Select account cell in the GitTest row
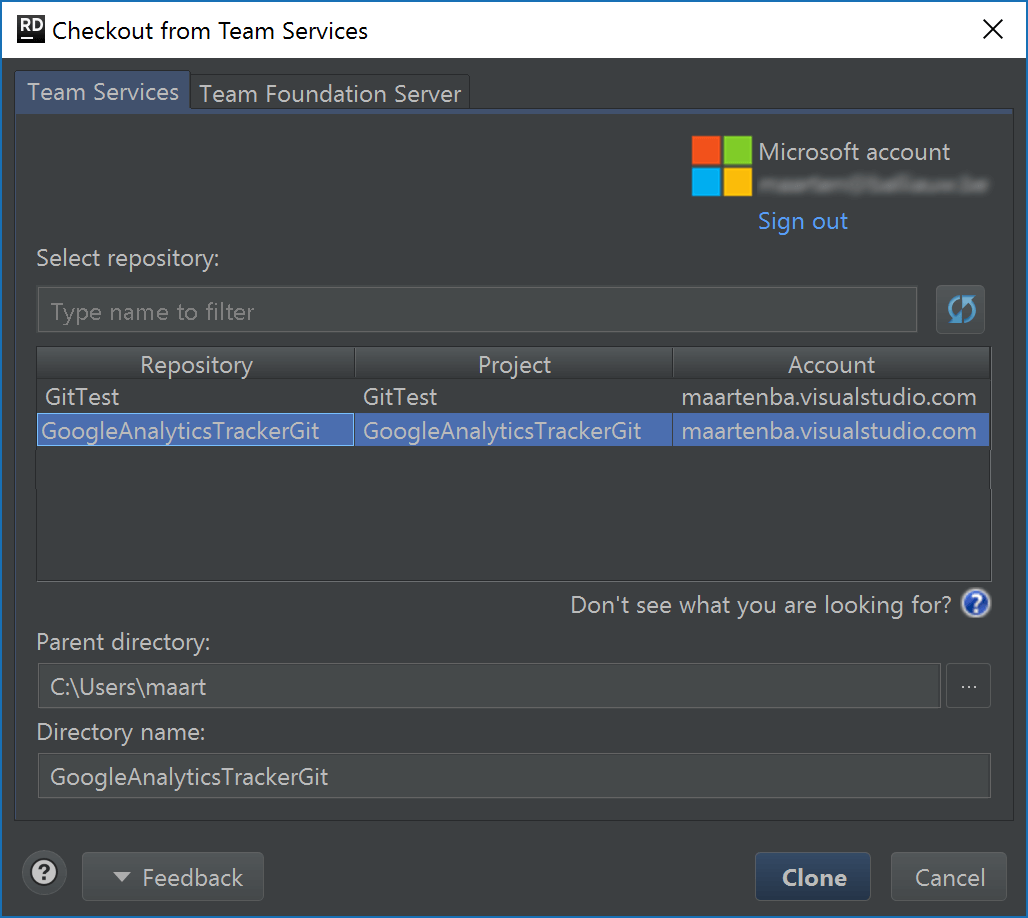 tap(831, 397)
